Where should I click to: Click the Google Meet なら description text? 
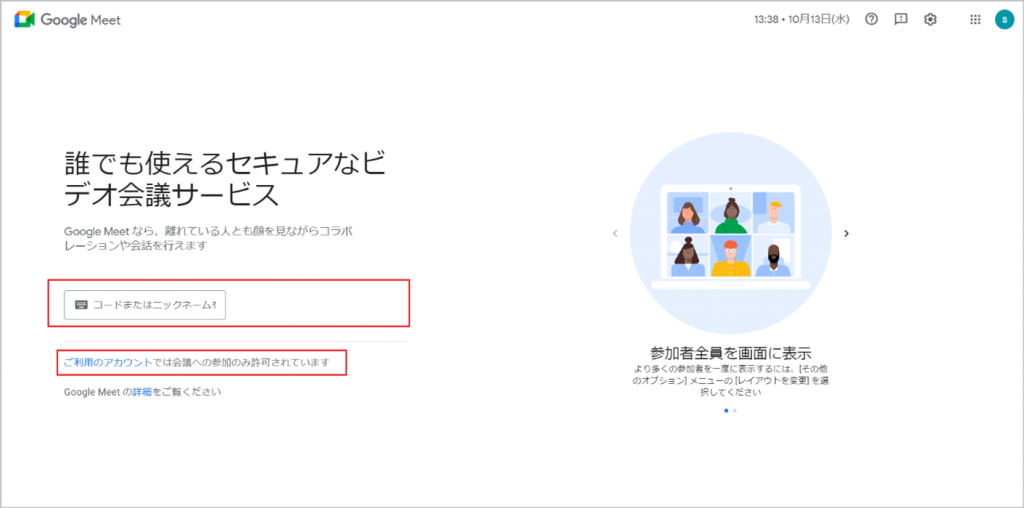tap(209, 238)
